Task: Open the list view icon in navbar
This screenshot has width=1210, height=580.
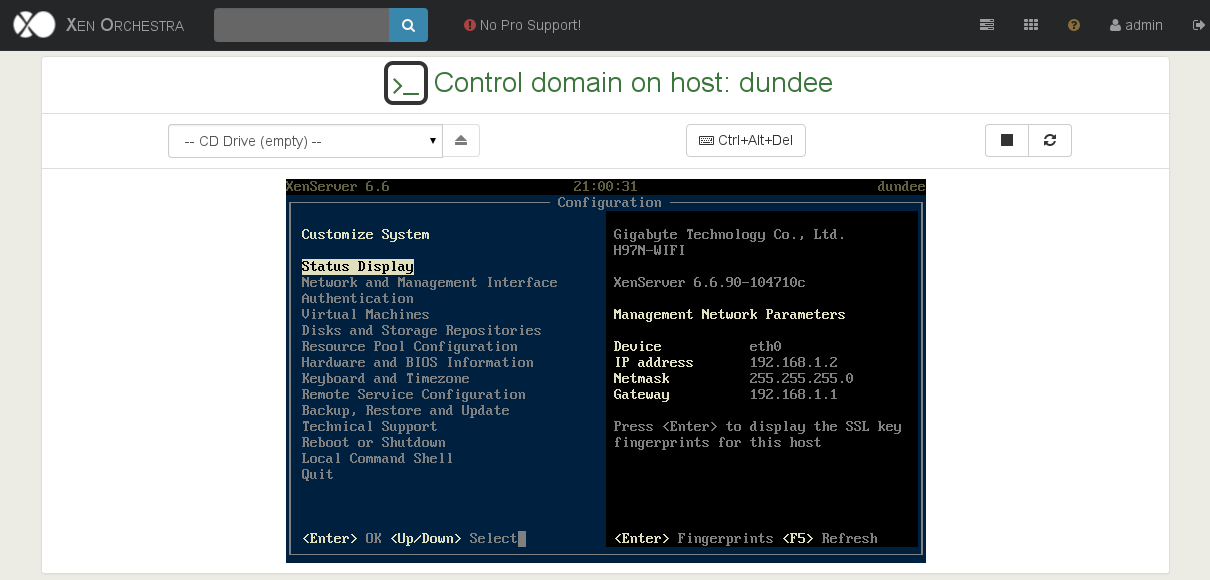Action: pos(987,25)
